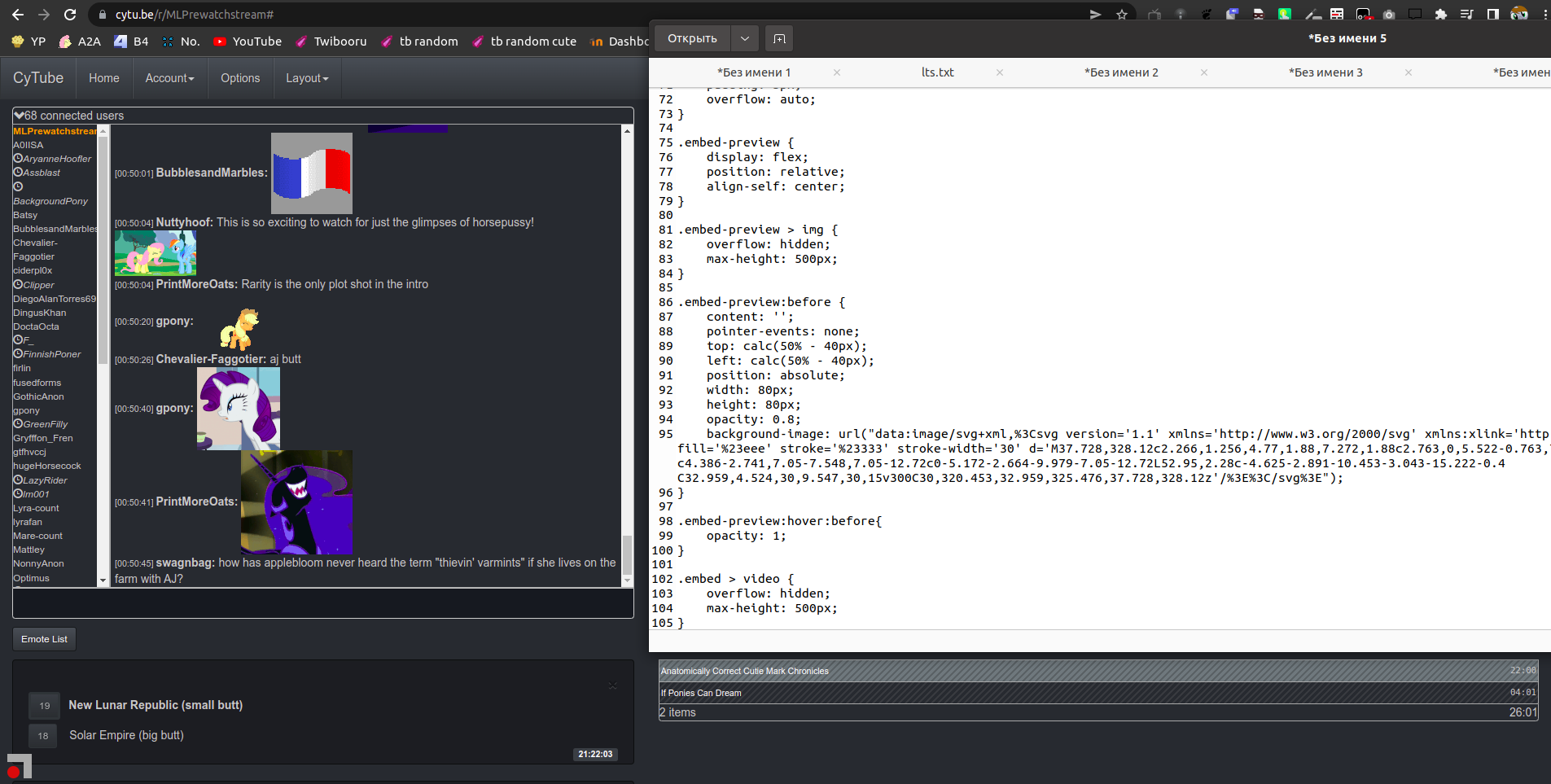The image size is (1551, 784).
Task: Go to CyTube Home
Action: pyautogui.click(x=104, y=78)
